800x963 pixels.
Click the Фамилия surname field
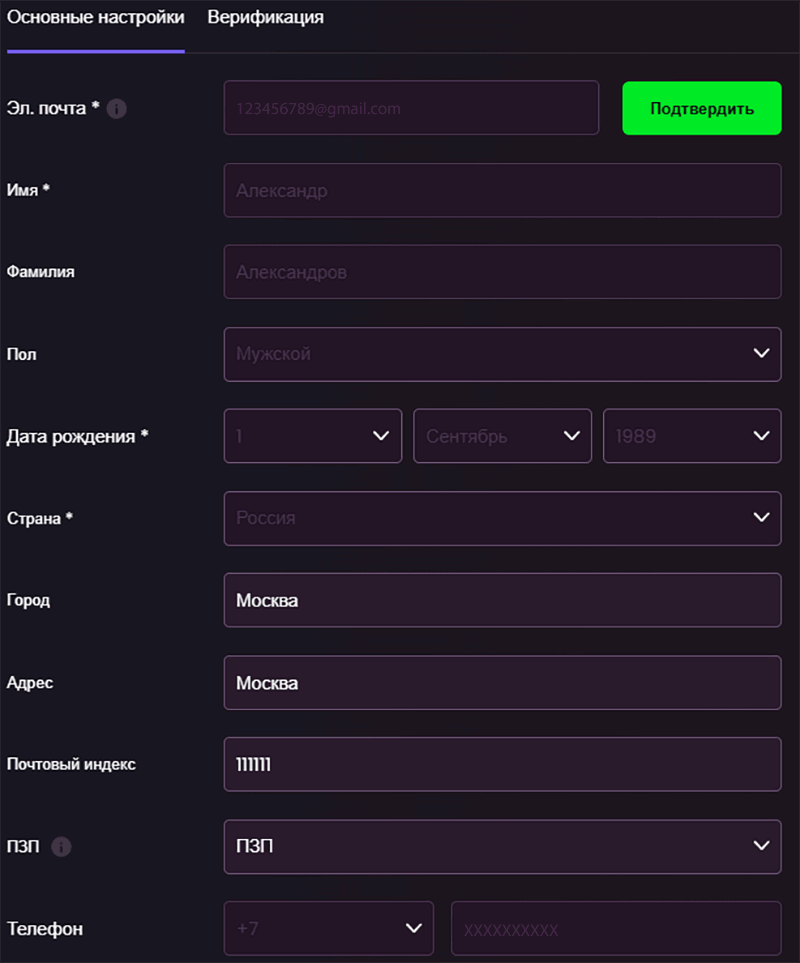[x=502, y=272]
